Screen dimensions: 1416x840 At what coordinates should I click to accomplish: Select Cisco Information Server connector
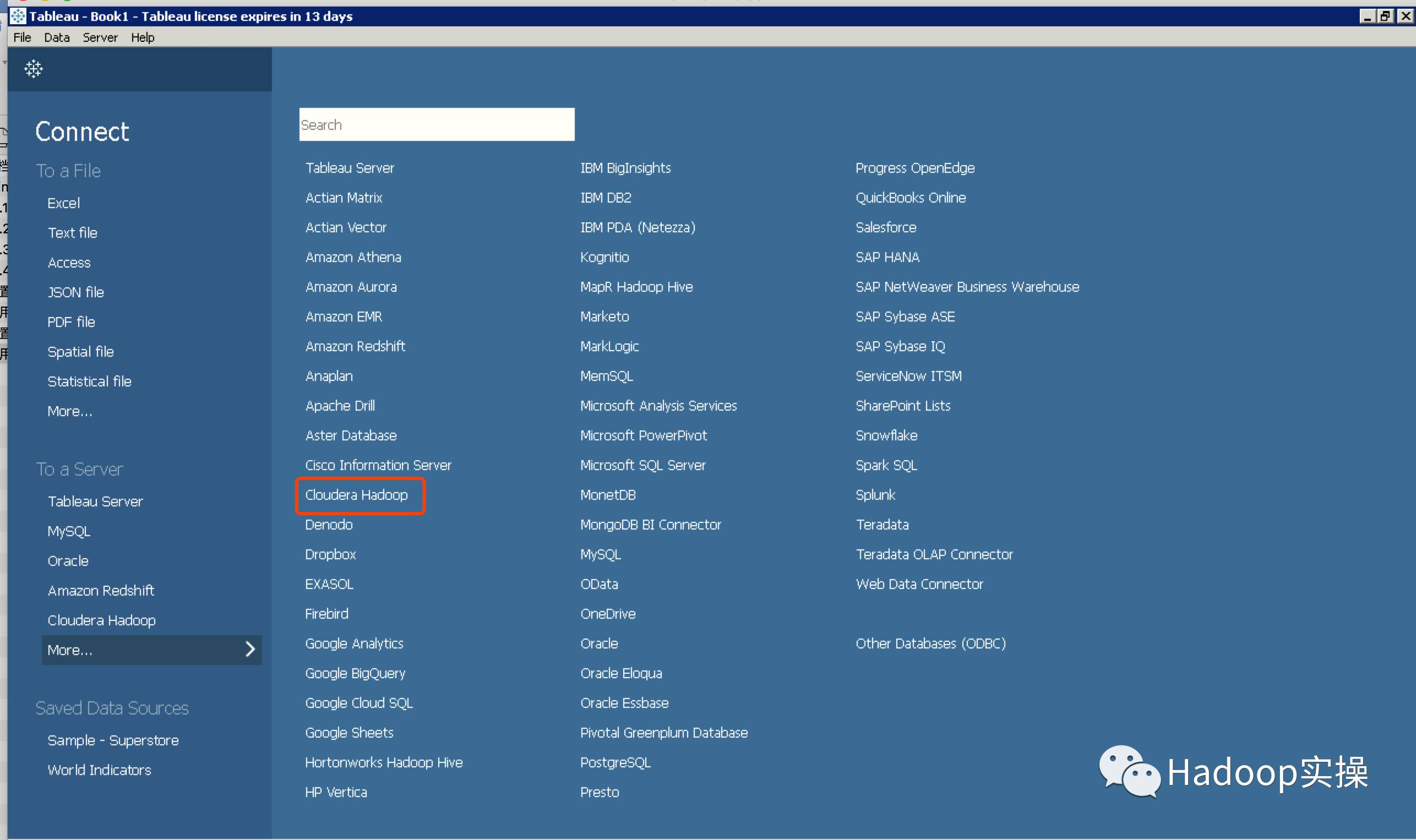point(378,465)
